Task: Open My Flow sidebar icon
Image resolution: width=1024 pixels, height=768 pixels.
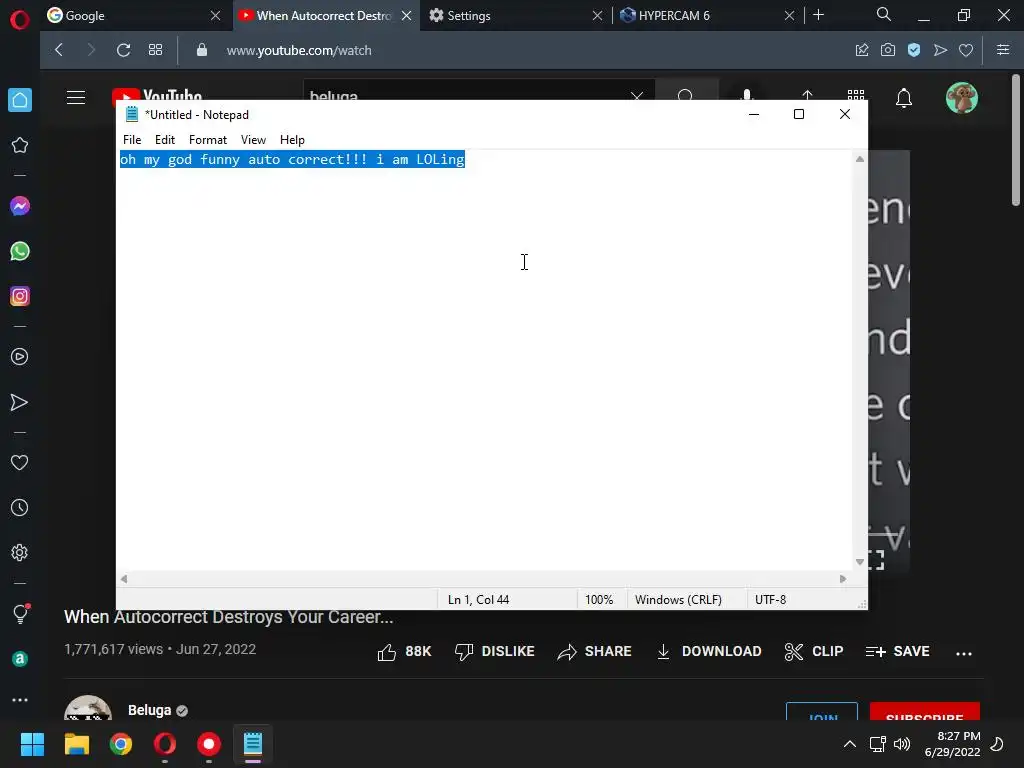Action: pyautogui.click(x=20, y=402)
